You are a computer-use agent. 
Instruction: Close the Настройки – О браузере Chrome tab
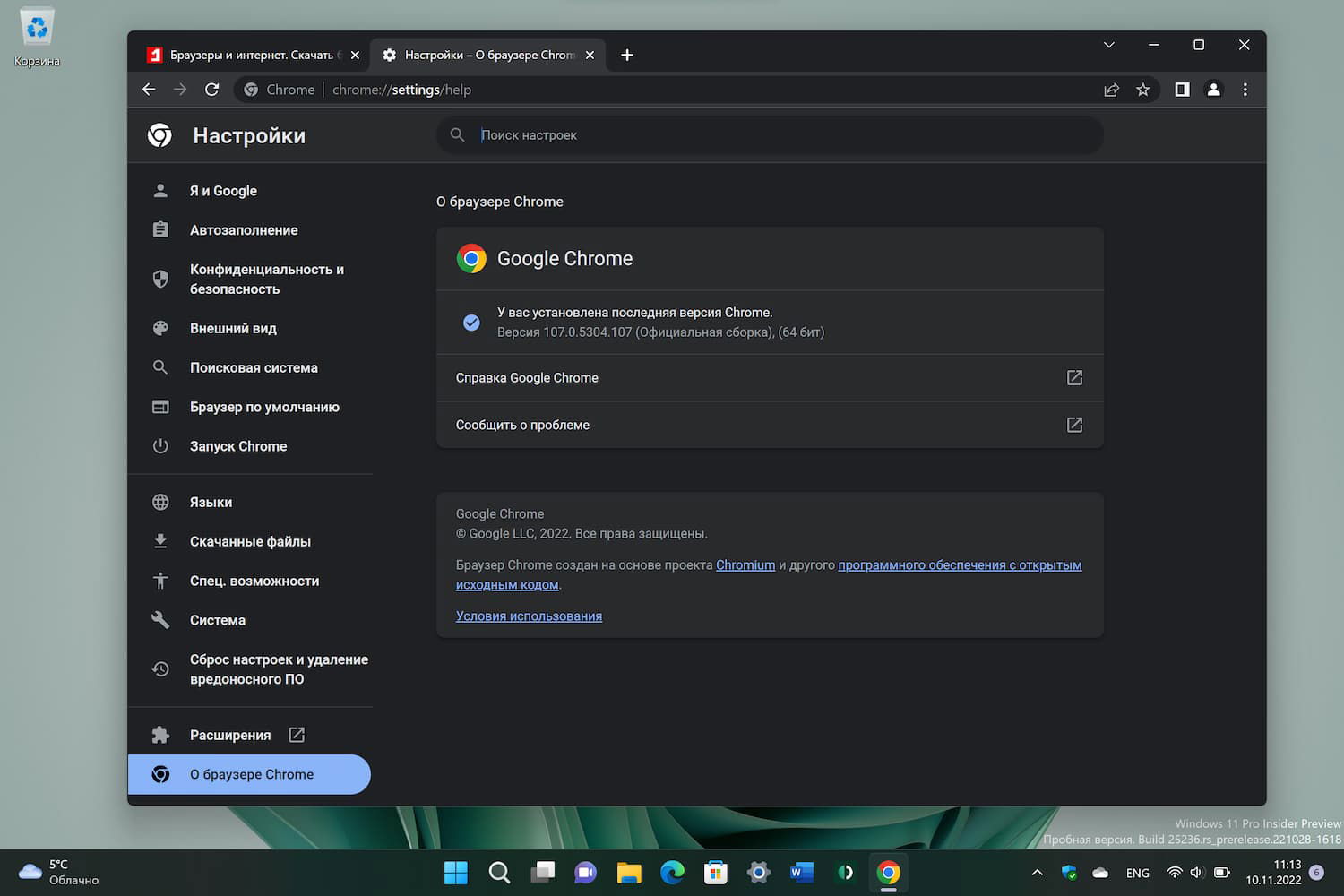(x=590, y=55)
